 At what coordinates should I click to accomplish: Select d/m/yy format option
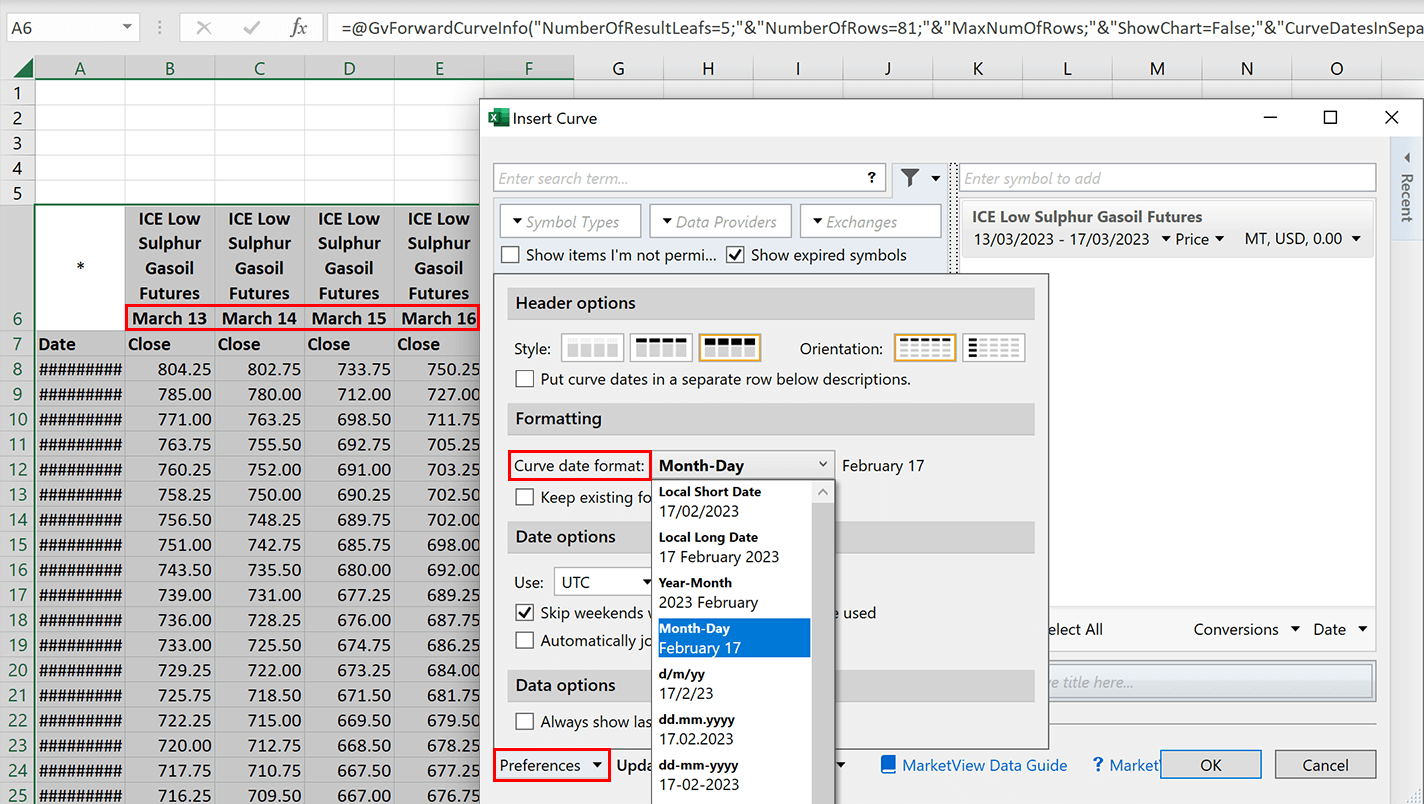(x=731, y=683)
